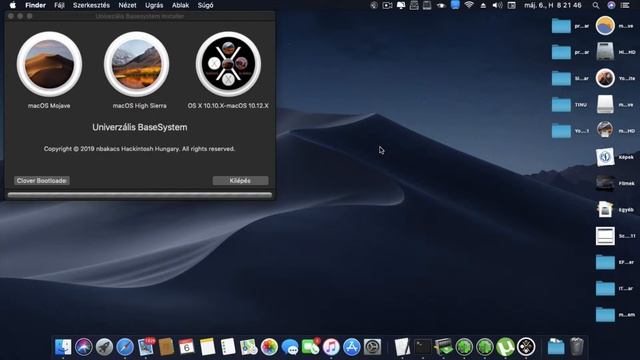Open Contacts book in the Dock
640x360 pixels.
point(167,347)
